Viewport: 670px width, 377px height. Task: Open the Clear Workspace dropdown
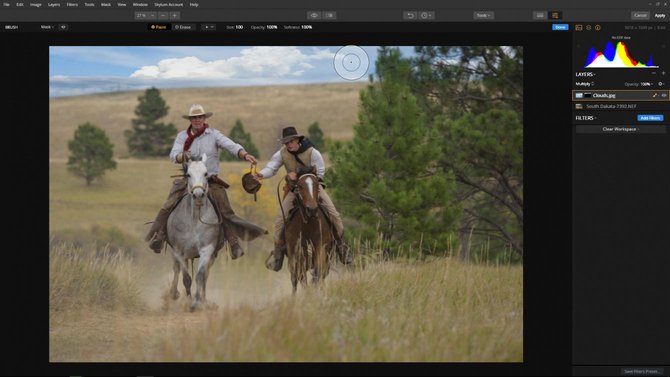620,129
